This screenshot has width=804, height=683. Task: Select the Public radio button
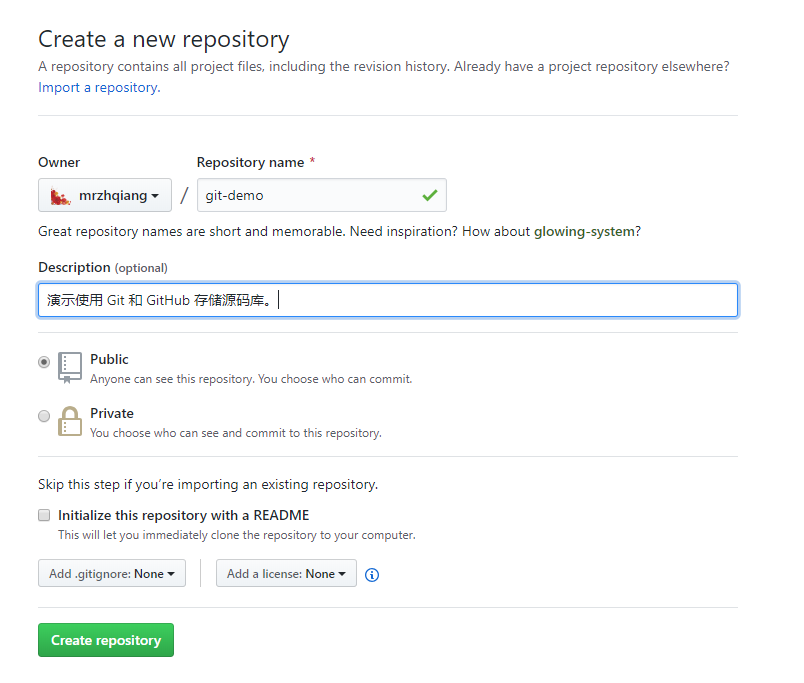point(44,362)
